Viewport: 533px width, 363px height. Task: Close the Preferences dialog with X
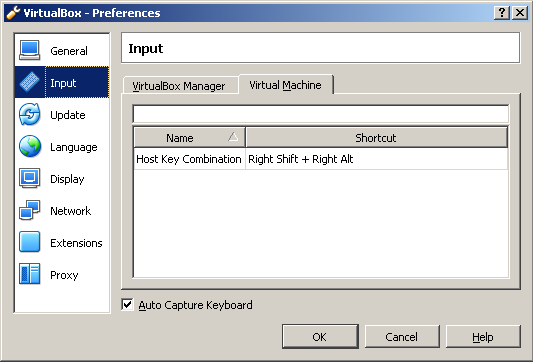point(520,13)
